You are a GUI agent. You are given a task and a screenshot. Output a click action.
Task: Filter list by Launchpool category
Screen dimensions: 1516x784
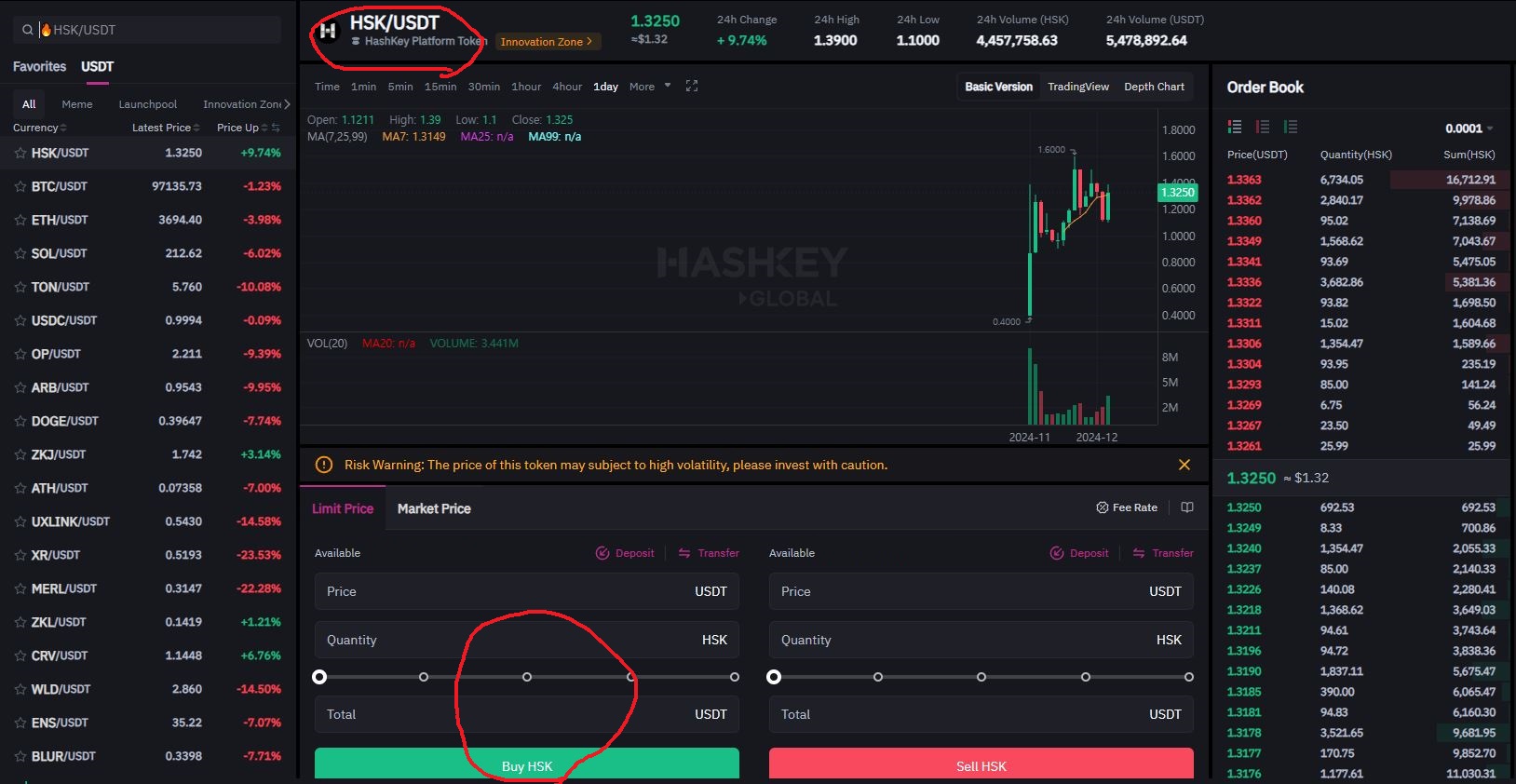[147, 104]
